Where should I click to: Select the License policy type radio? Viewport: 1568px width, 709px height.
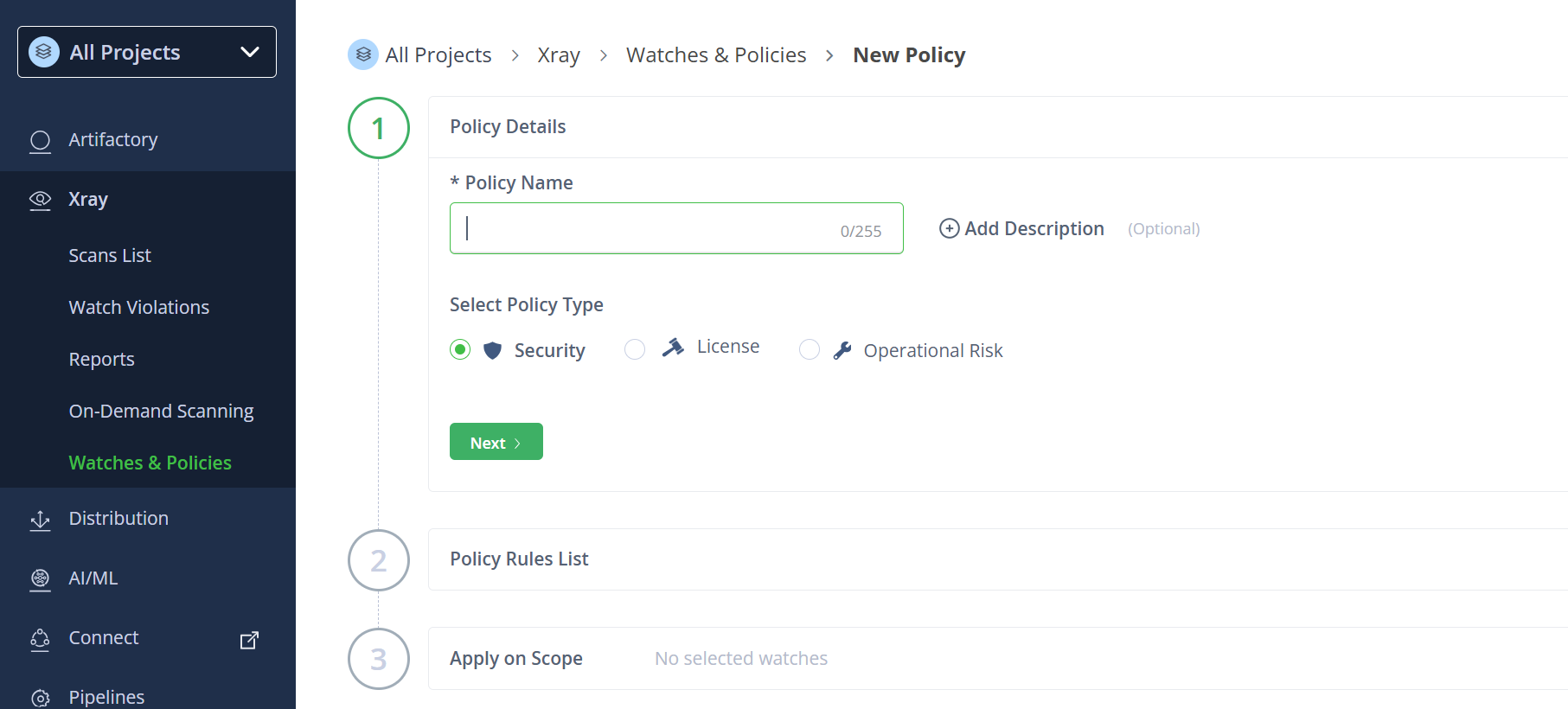tap(635, 349)
